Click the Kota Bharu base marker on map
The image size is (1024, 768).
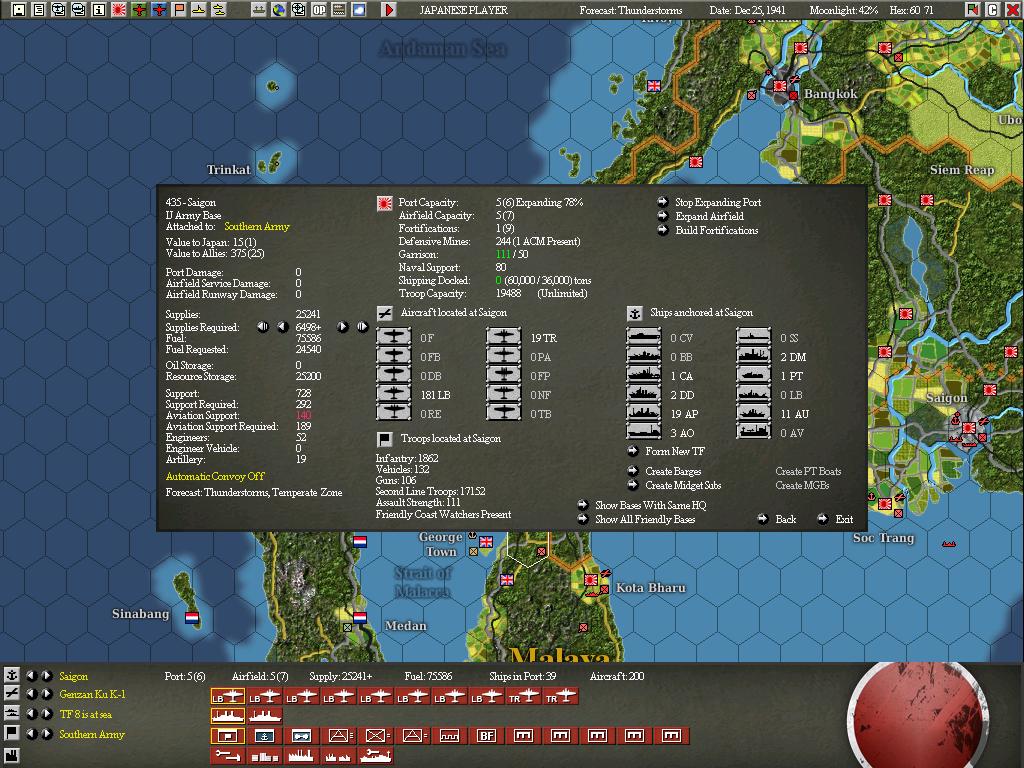click(591, 579)
